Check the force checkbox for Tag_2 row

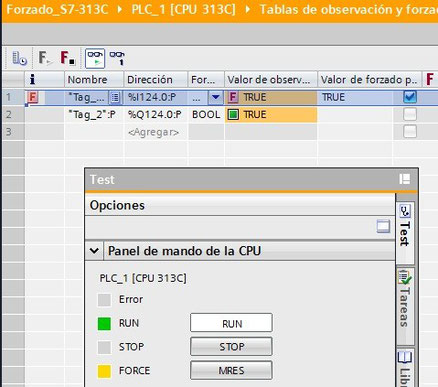[410, 114]
